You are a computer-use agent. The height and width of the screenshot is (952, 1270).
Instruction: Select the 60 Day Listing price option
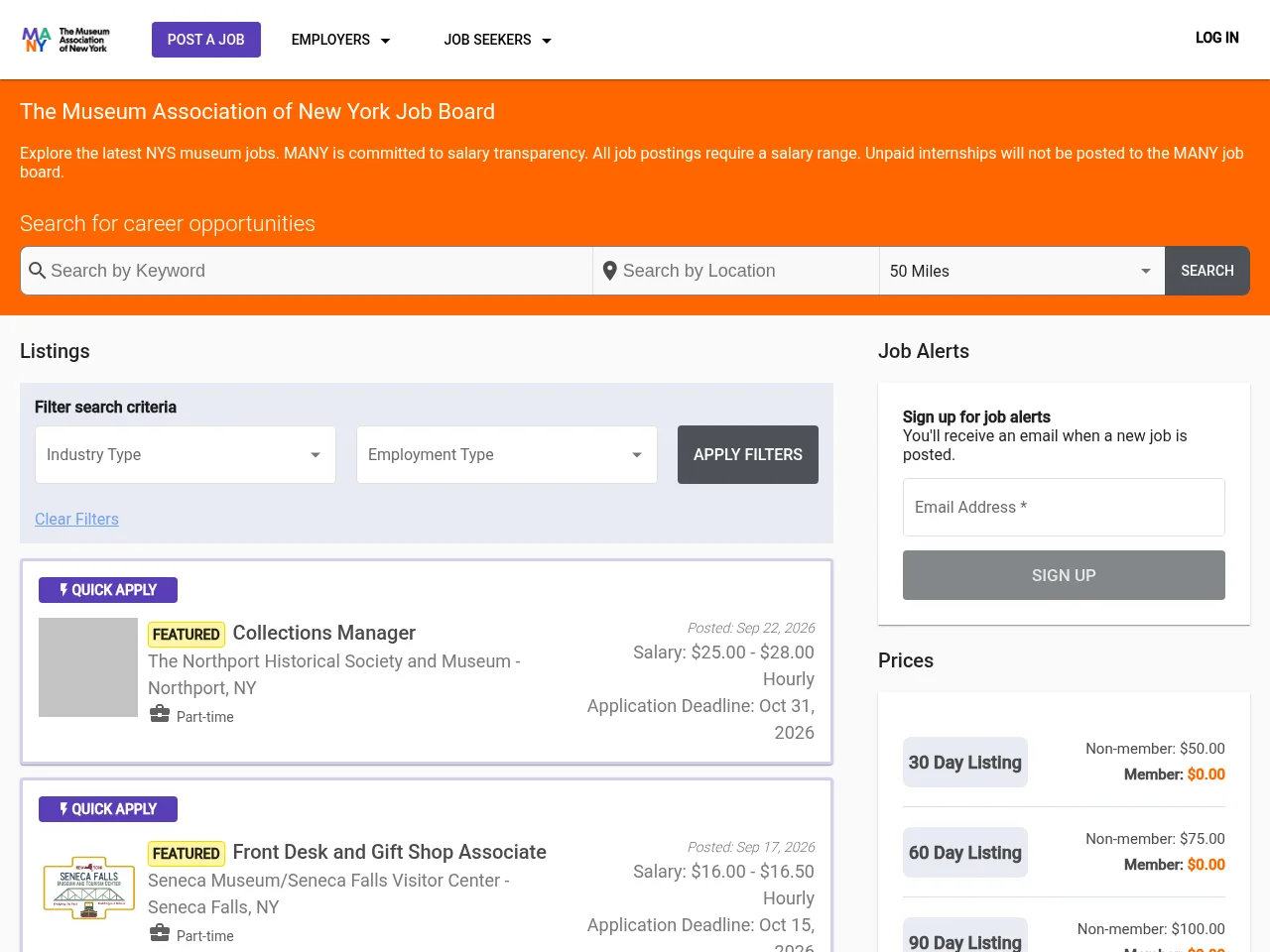point(965,853)
